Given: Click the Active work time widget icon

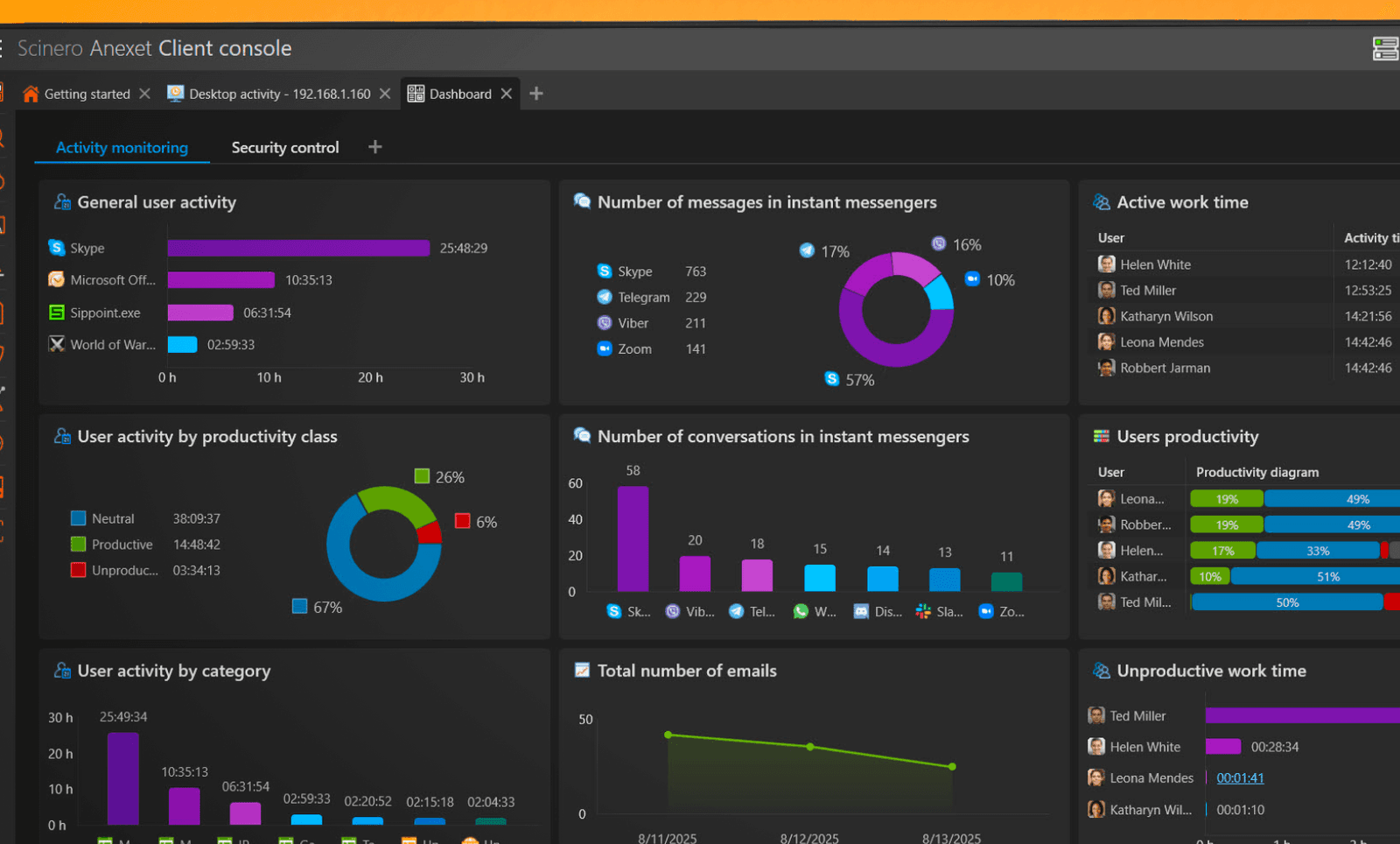Looking at the screenshot, I should [x=1102, y=202].
